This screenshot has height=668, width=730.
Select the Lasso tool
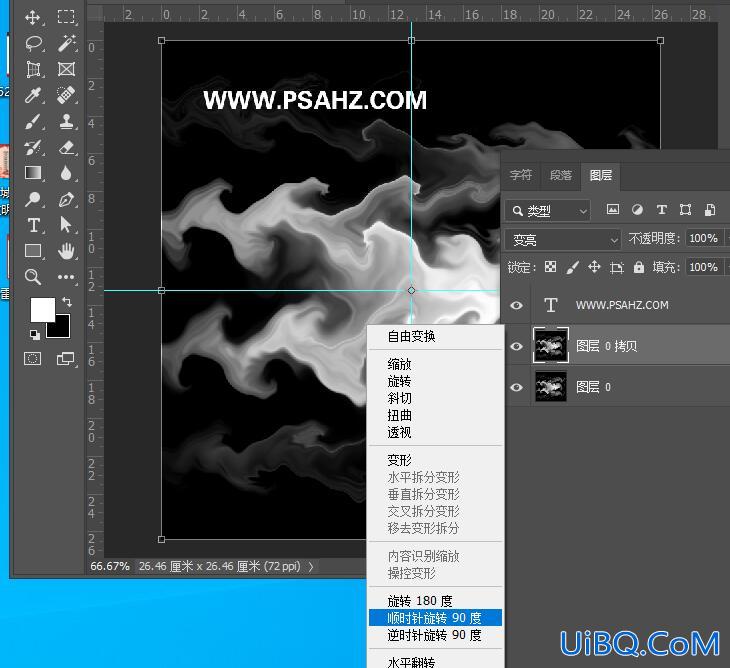(x=34, y=44)
